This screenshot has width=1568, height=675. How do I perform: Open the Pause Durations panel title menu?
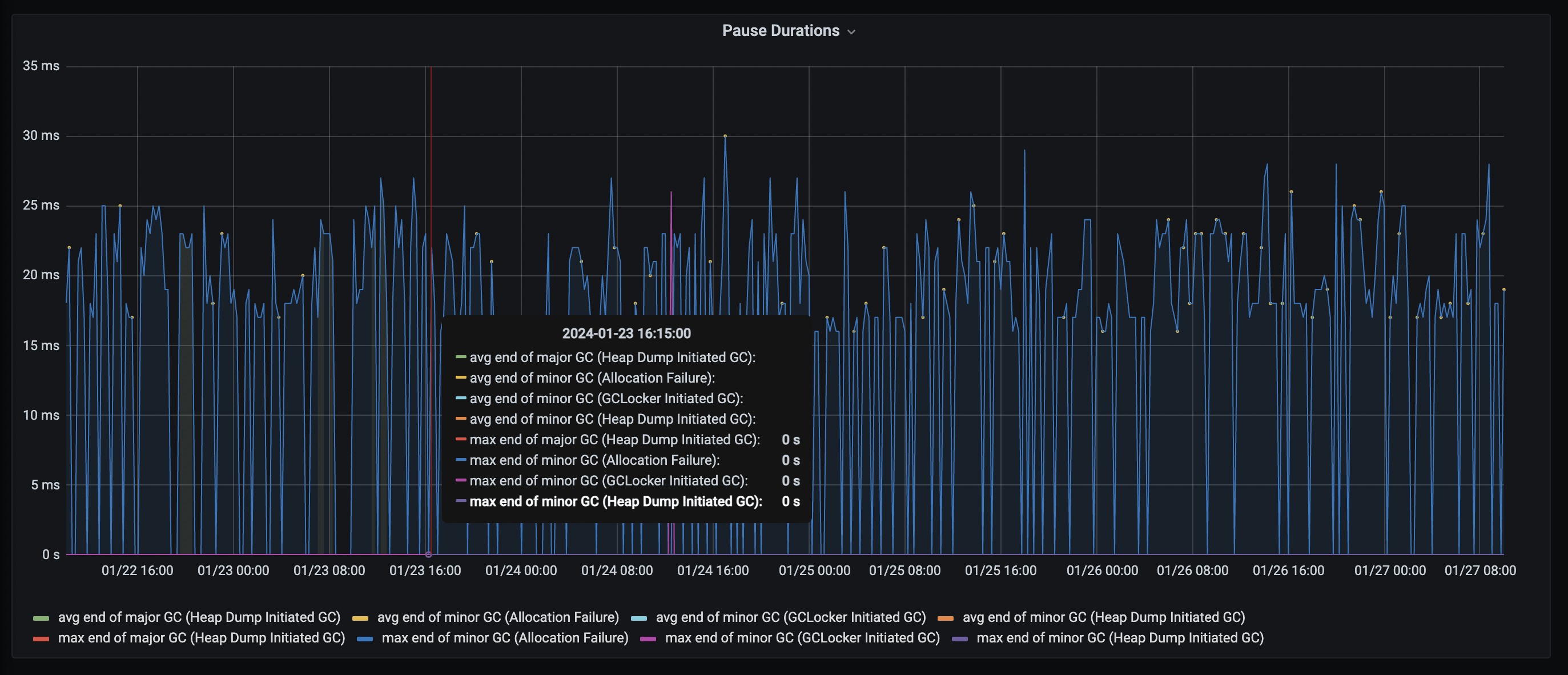(x=781, y=31)
